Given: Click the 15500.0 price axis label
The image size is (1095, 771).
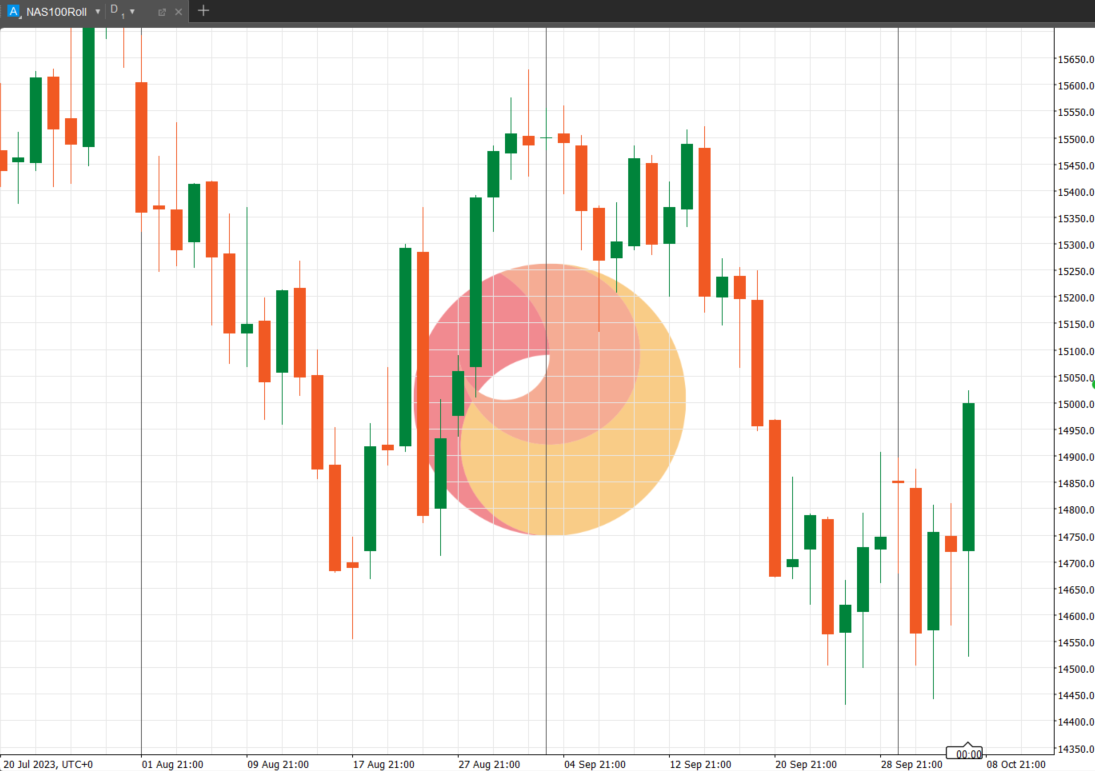Looking at the screenshot, I should [x=1076, y=139].
